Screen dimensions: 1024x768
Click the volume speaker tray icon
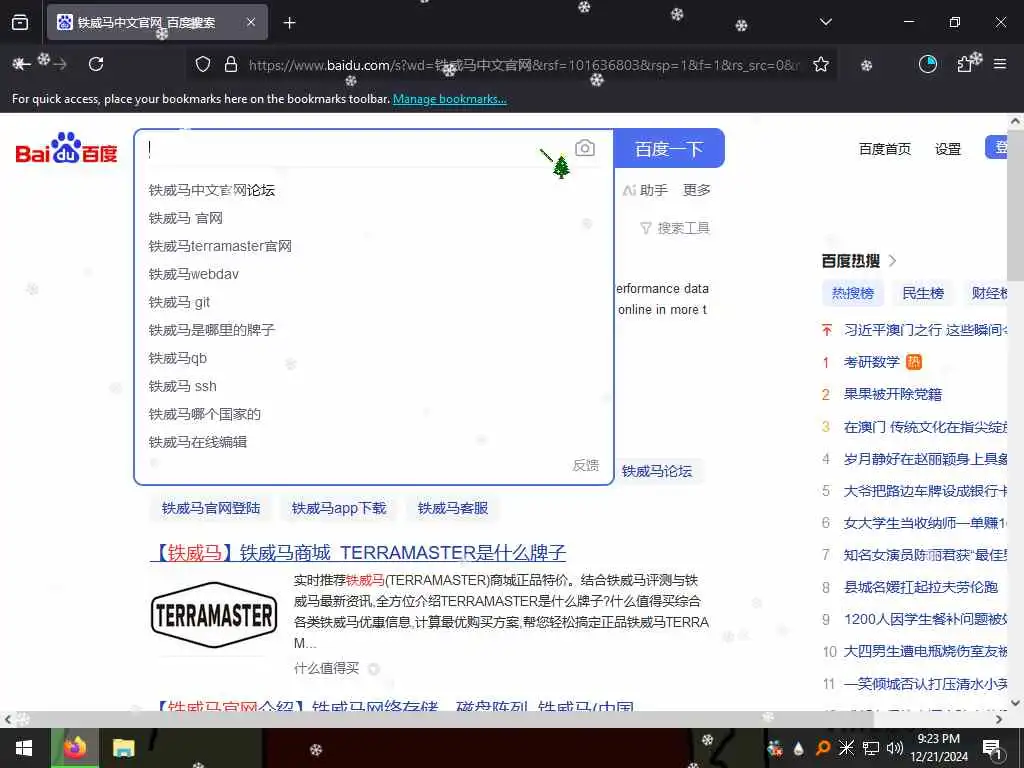(895, 748)
